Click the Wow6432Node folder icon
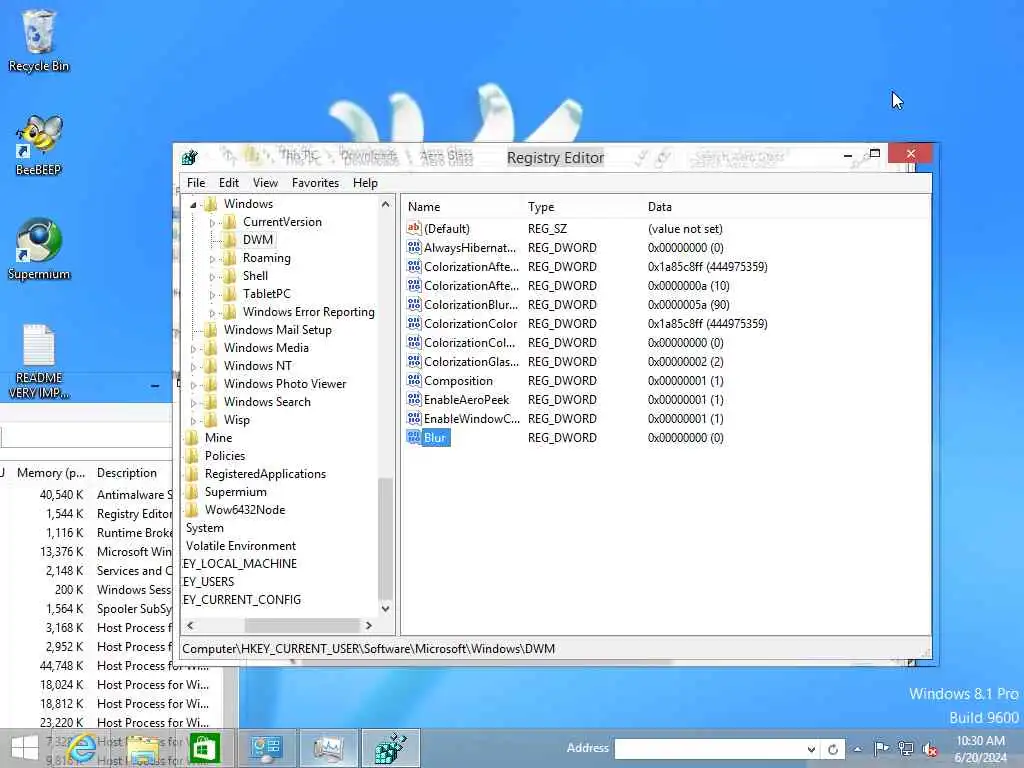1024x768 pixels. 192,510
